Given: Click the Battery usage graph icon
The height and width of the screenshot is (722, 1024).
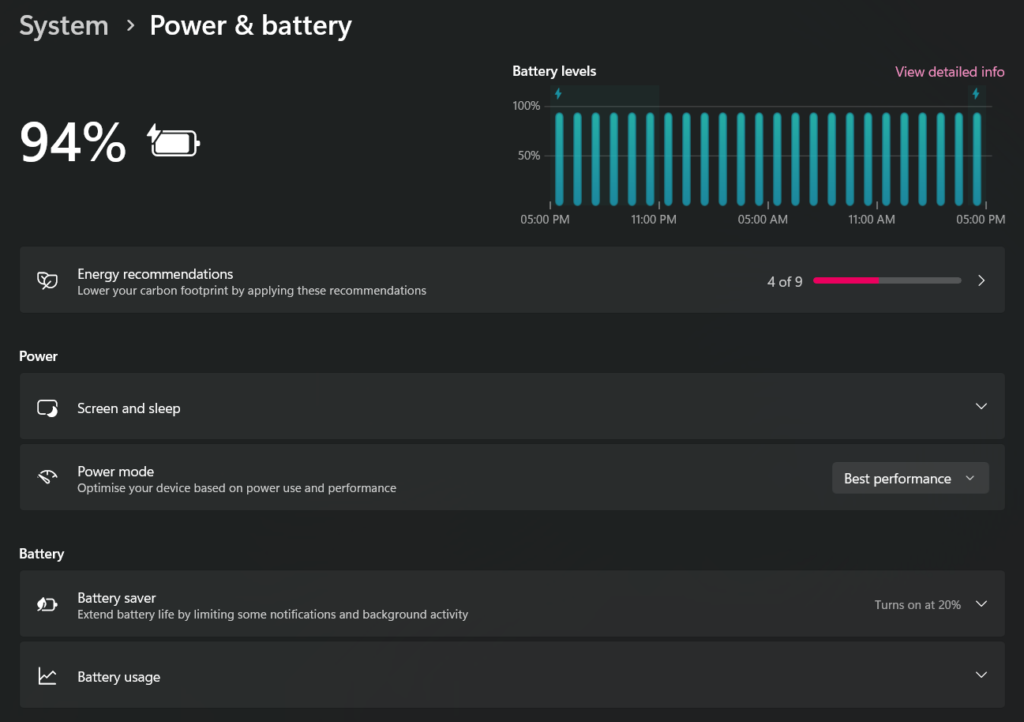Looking at the screenshot, I should (47, 677).
